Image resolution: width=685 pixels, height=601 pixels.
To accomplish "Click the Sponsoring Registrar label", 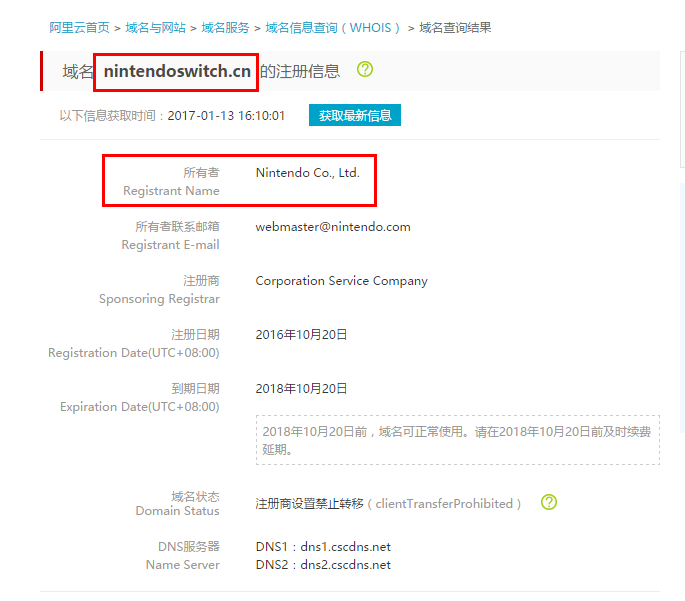I will 159,299.
